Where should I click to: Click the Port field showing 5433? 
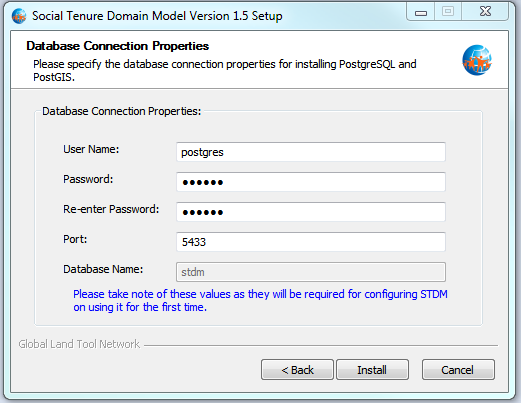(311, 242)
